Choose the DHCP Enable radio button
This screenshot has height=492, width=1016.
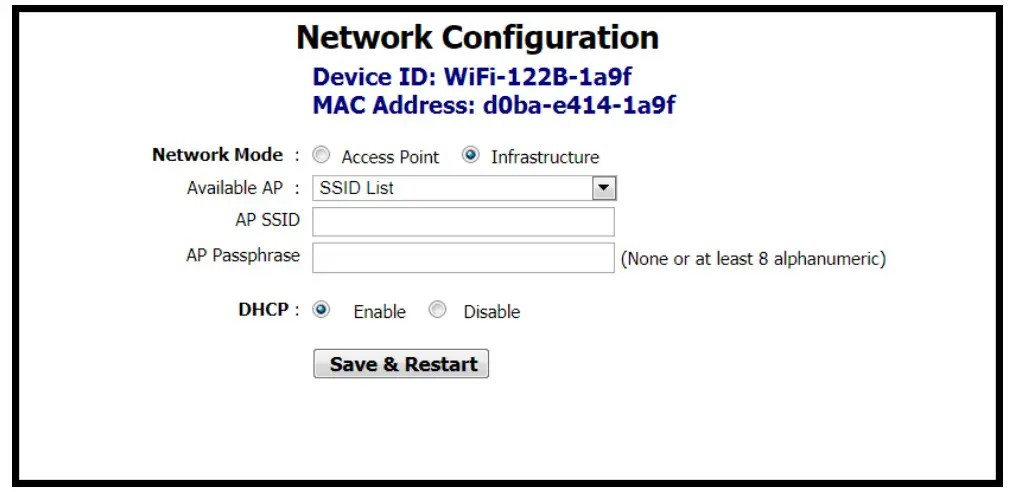click(x=321, y=310)
